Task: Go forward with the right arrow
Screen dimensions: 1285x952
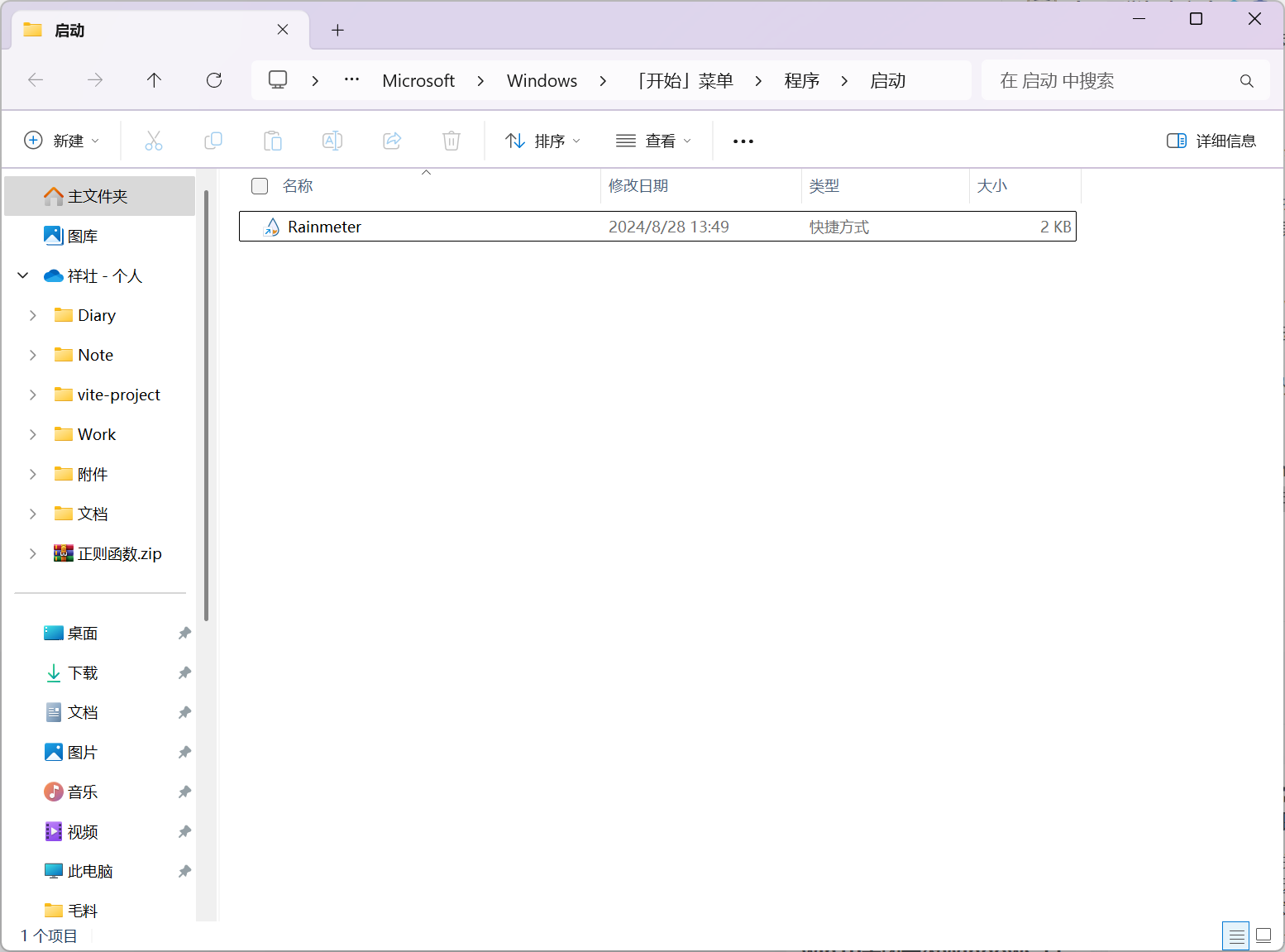Action: pos(95,80)
